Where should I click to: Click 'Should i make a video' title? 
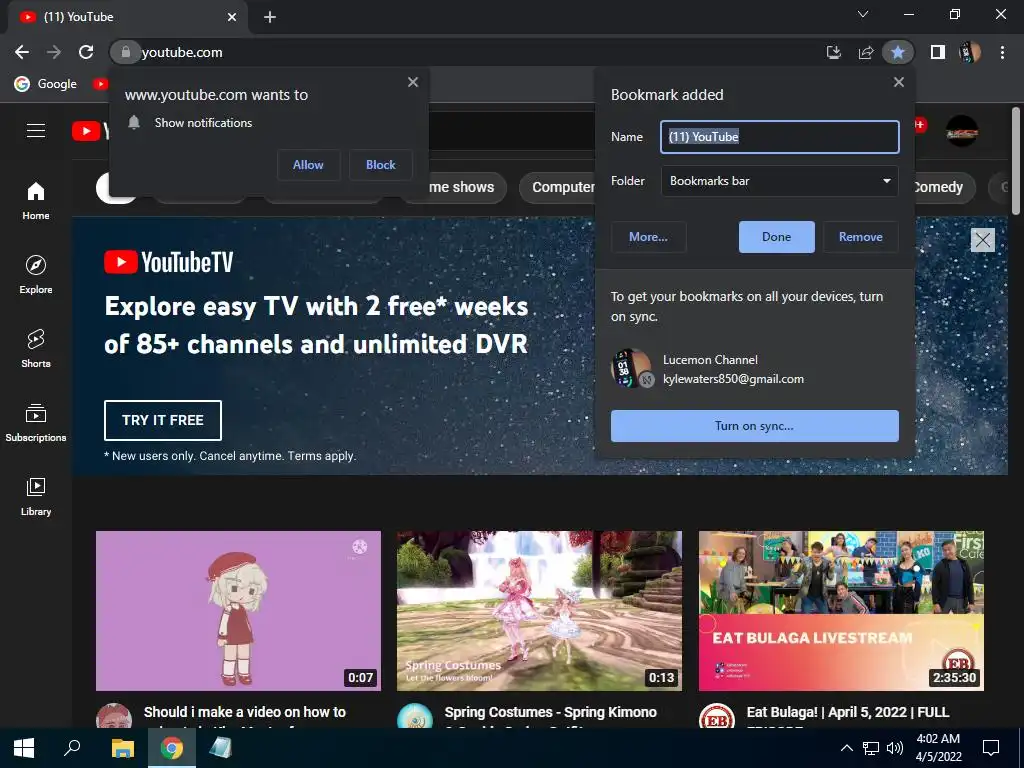coord(245,712)
